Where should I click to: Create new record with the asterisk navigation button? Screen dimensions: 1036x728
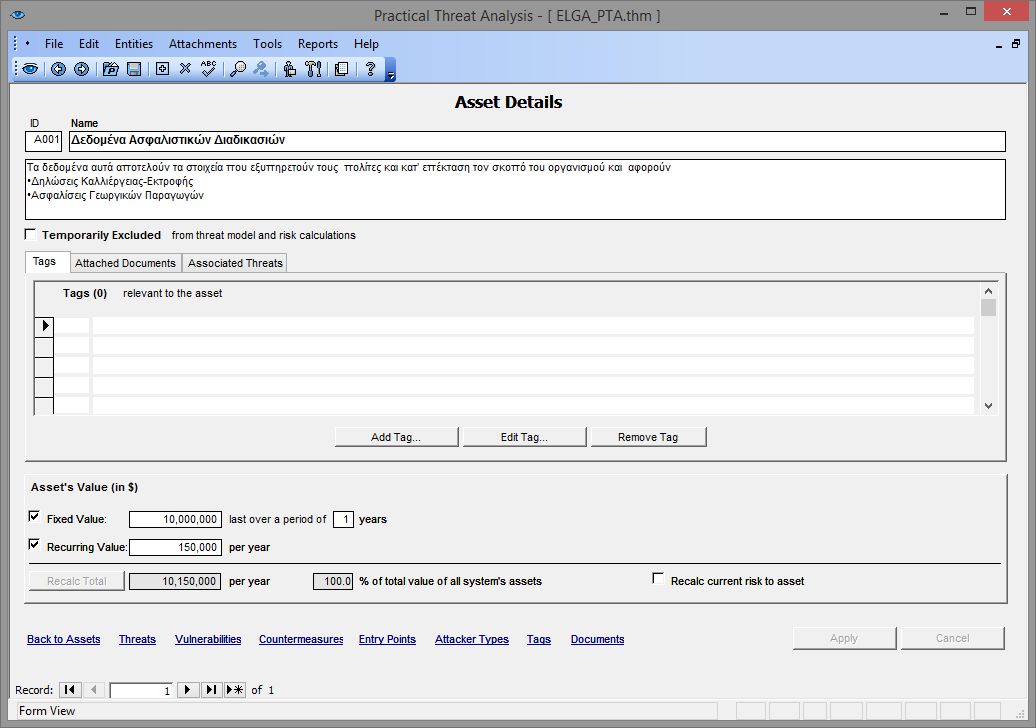(235, 690)
